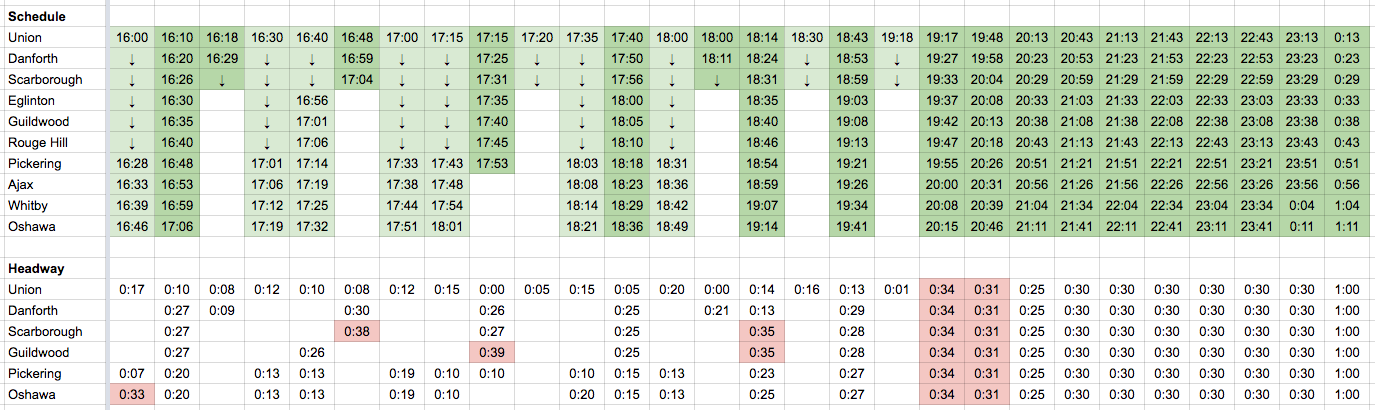This screenshot has width=1375, height=410.
Task: Select the 17:53 Pickering time cell
Action: click(492, 163)
